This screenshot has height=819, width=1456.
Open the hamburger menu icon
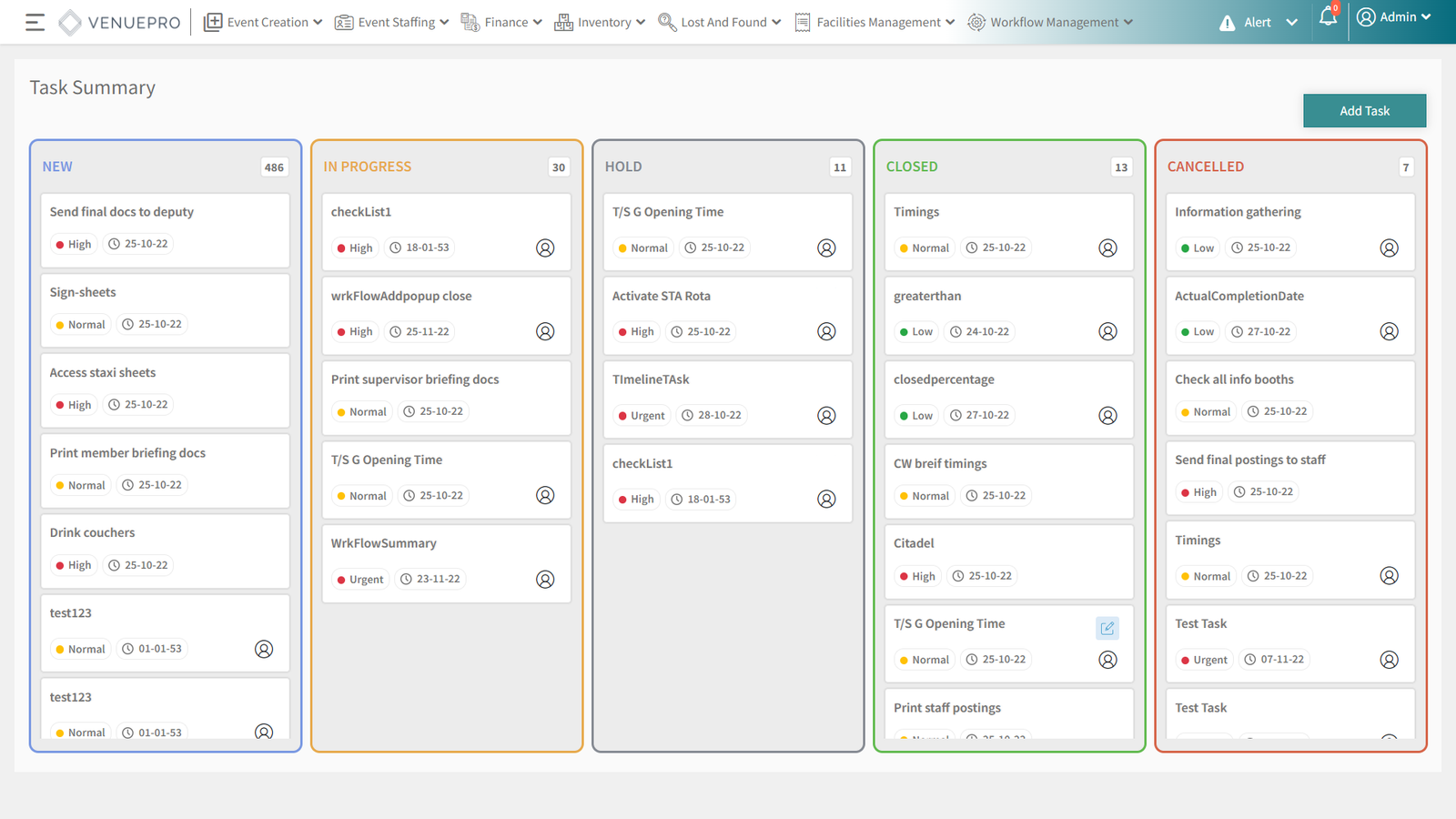(x=35, y=23)
